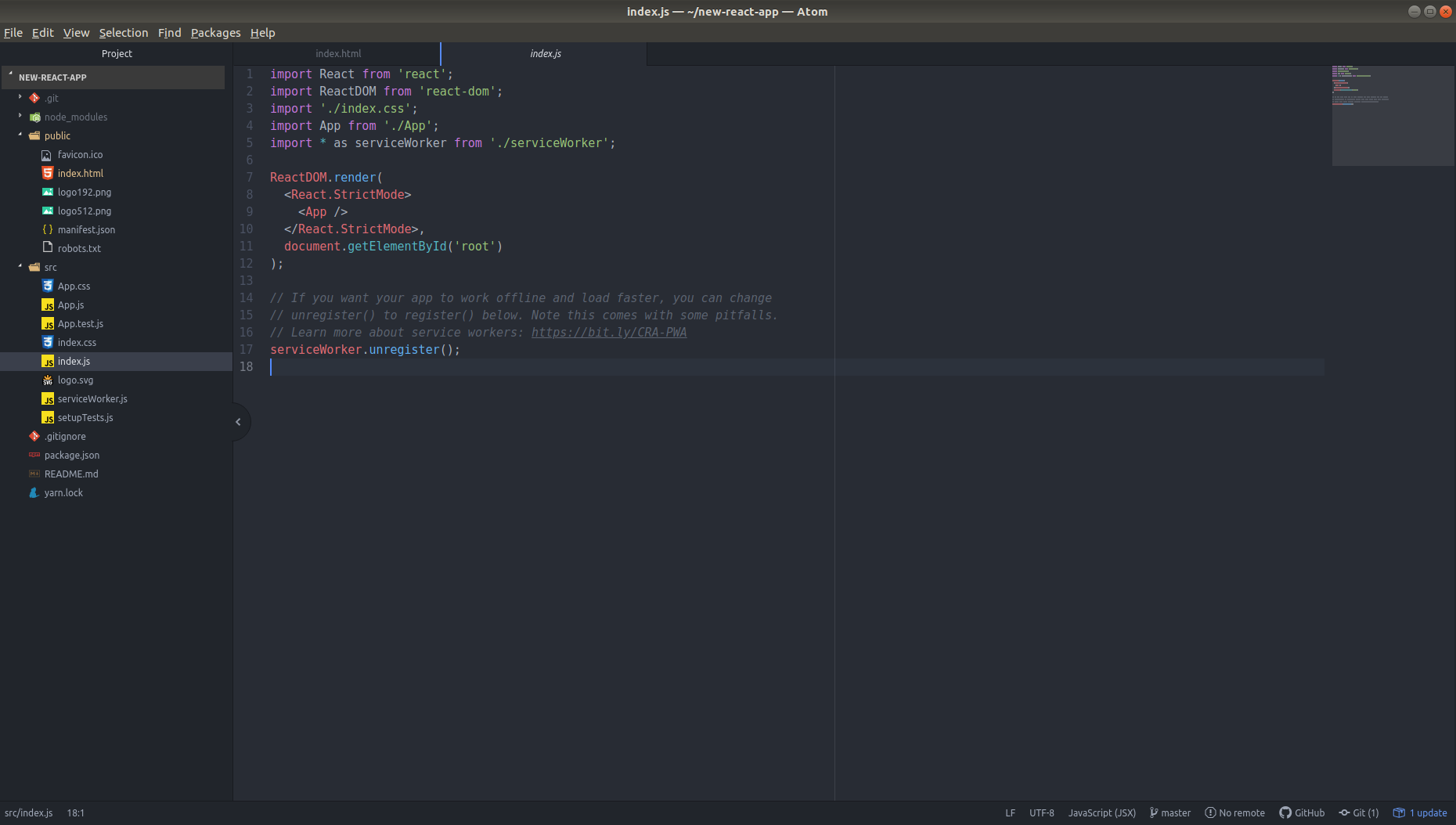Click line number 14 in the gutter
The width and height of the screenshot is (1456, 825).
coord(246,298)
